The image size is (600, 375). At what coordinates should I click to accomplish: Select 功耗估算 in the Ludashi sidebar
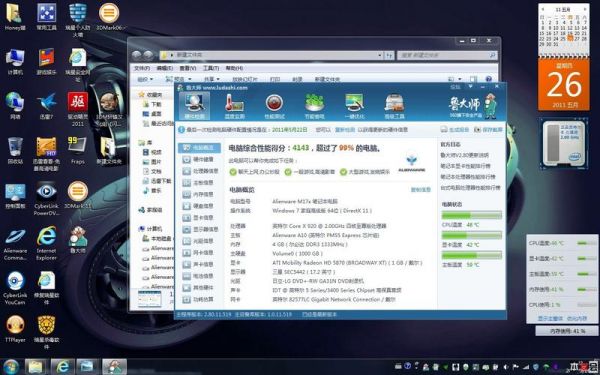click(x=199, y=299)
